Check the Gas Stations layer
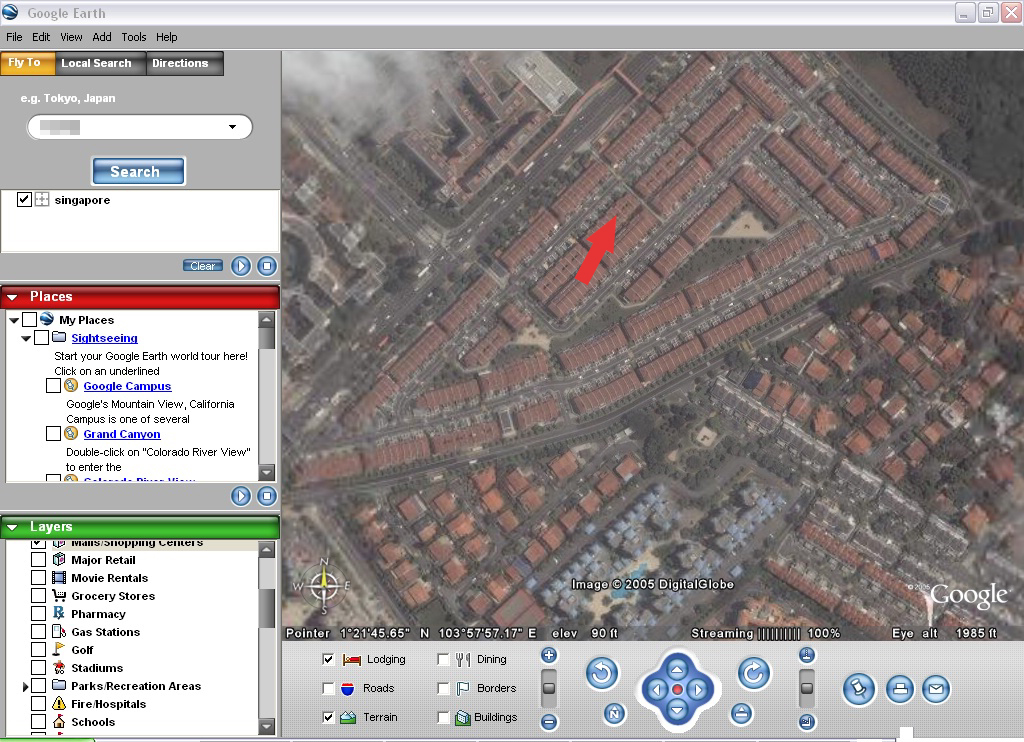 pyautogui.click(x=39, y=632)
